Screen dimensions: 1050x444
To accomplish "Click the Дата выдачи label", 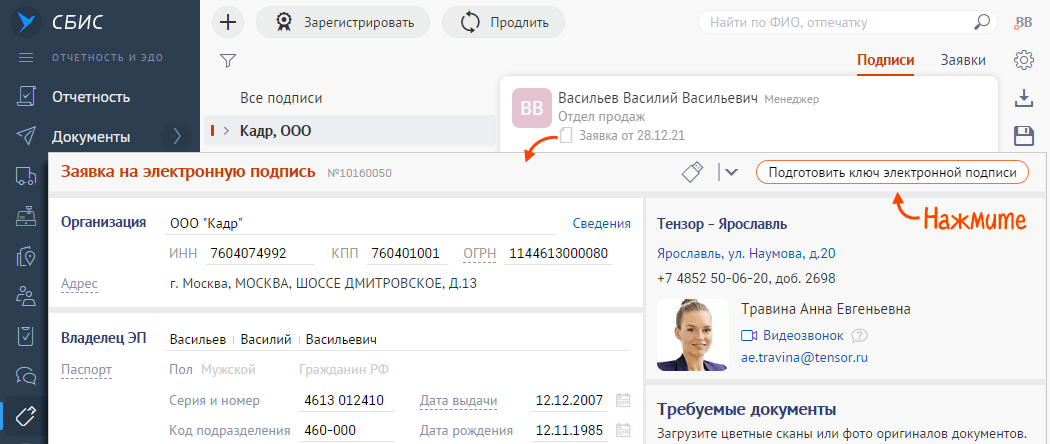I will [459, 400].
